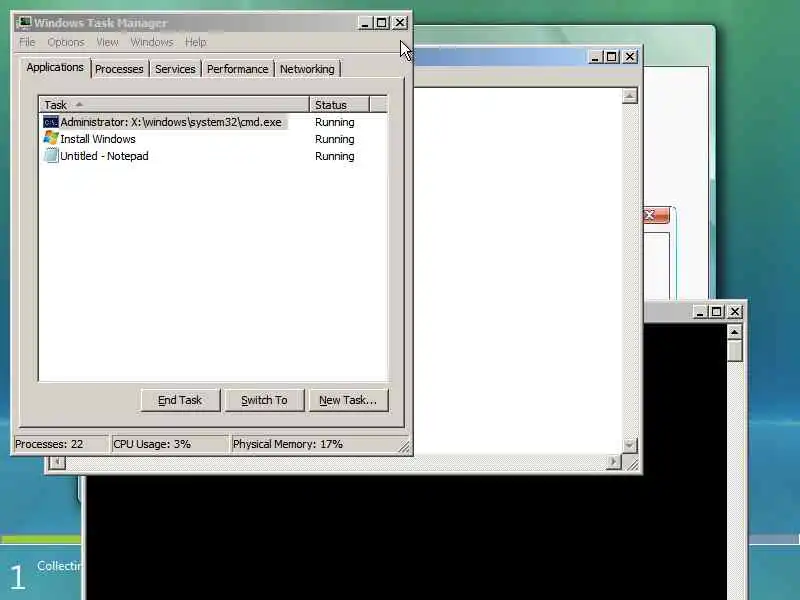Click the Notepad task icon

pyautogui.click(x=51, y=156)
